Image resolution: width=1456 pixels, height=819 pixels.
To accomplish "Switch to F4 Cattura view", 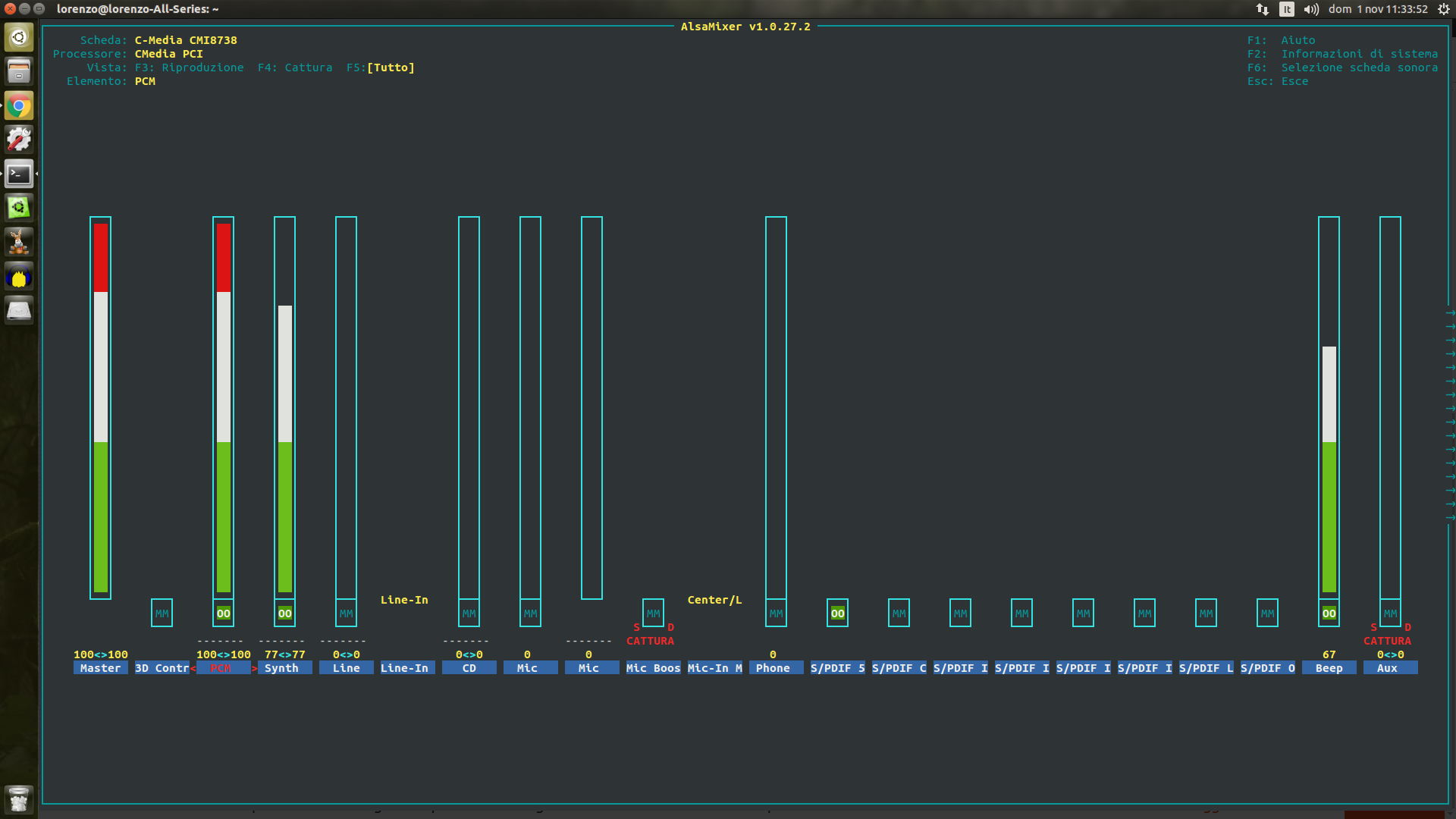I will pyautogui.click(x=295, y=67).
